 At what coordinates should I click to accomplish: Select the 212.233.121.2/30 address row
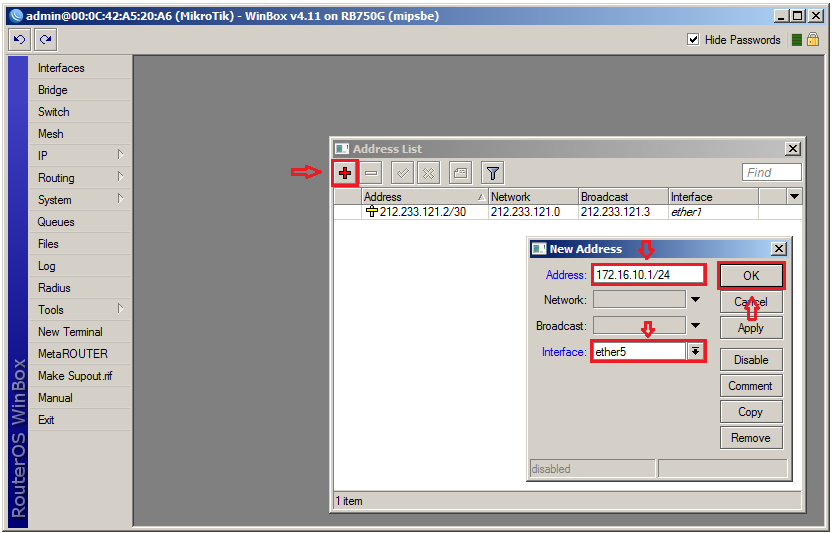pos(424,212)
